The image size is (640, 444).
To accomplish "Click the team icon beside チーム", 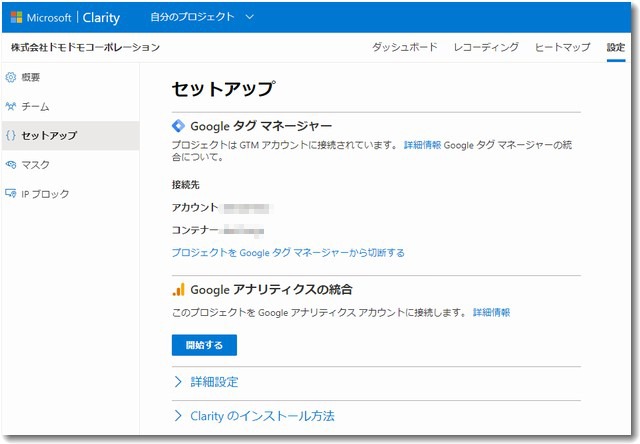I will pyautogui.click(x=11, y=107).
